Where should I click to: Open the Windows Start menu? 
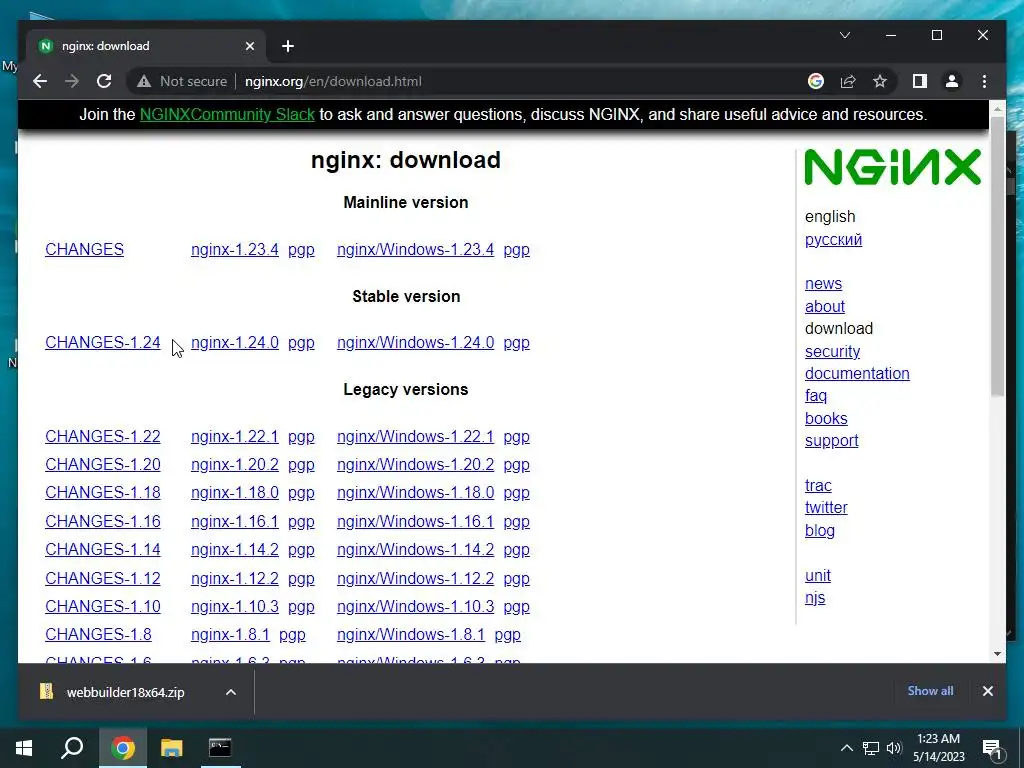[x=24, y=748]
